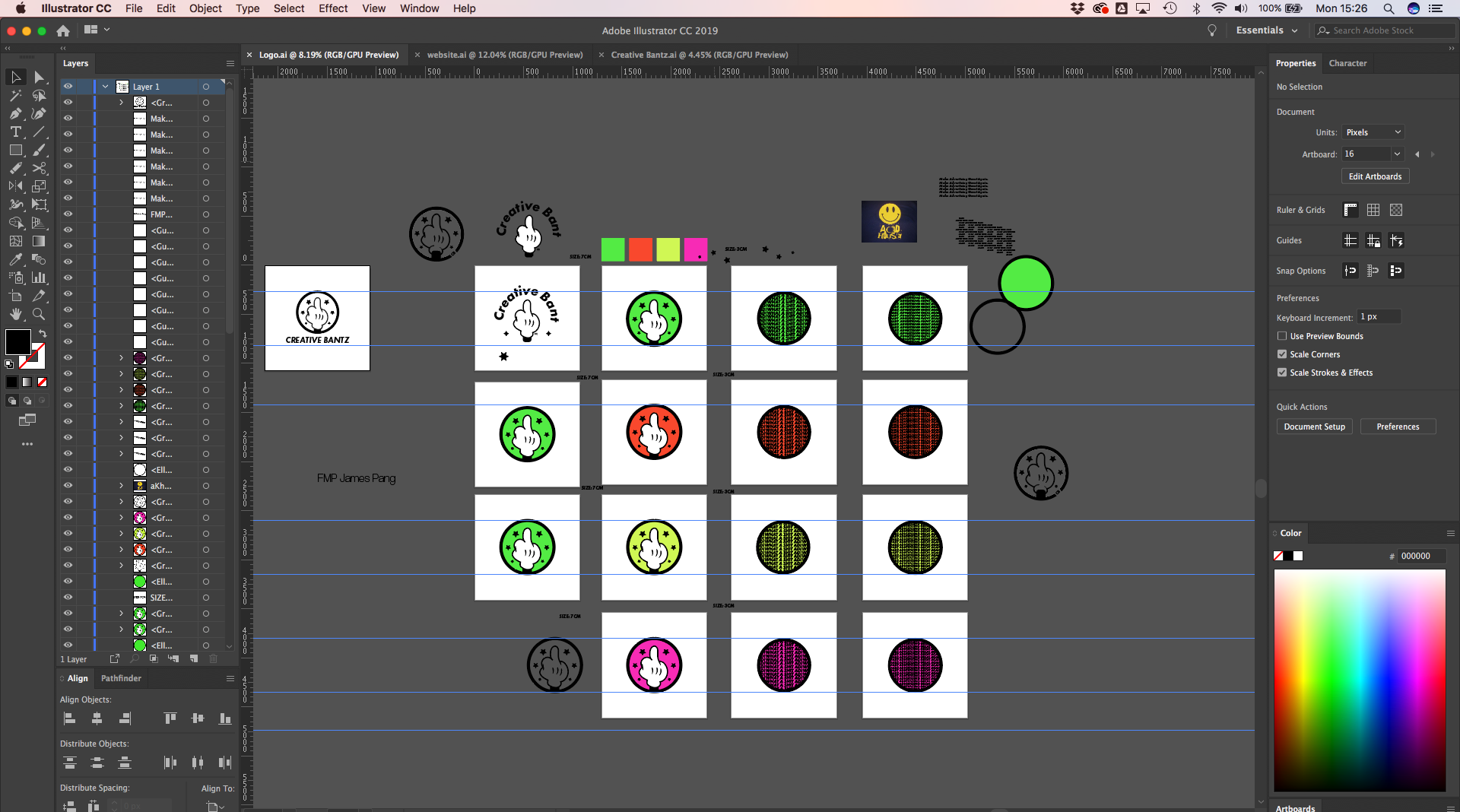Activate the Zoom tool

tap(39, 314)
